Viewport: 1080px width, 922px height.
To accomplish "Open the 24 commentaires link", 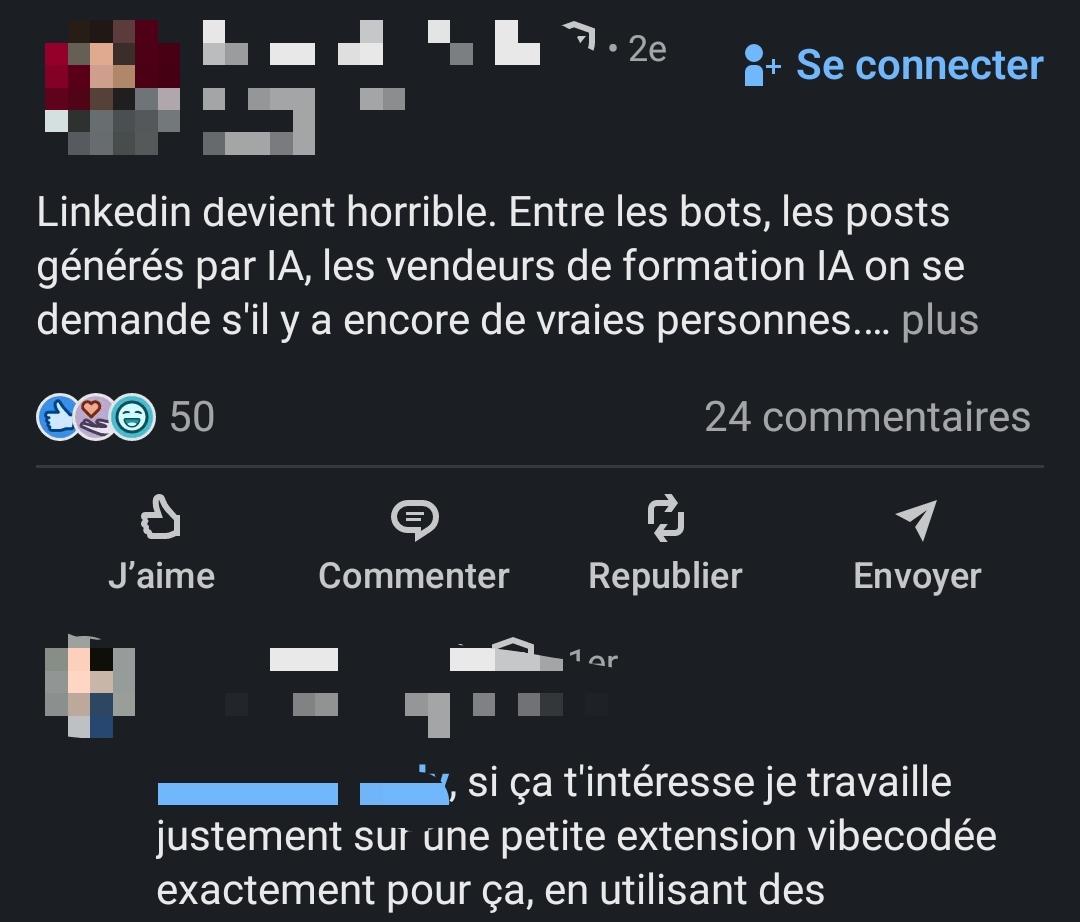I will point(867,417).
